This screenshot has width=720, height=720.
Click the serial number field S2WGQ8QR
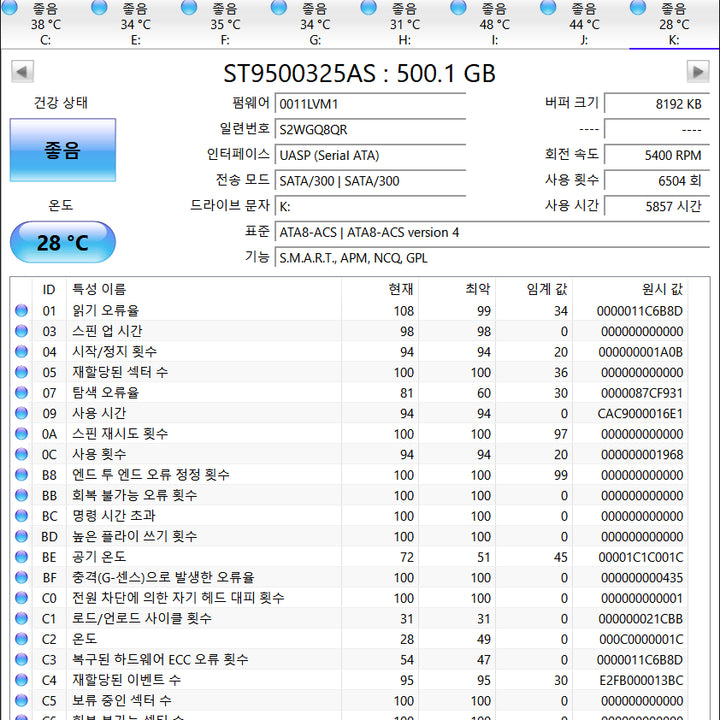click(370, 129)
